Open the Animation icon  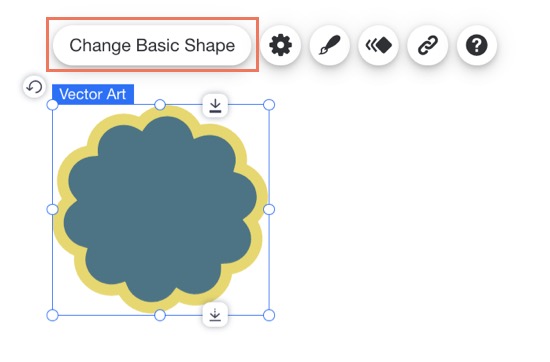point(378,45)
